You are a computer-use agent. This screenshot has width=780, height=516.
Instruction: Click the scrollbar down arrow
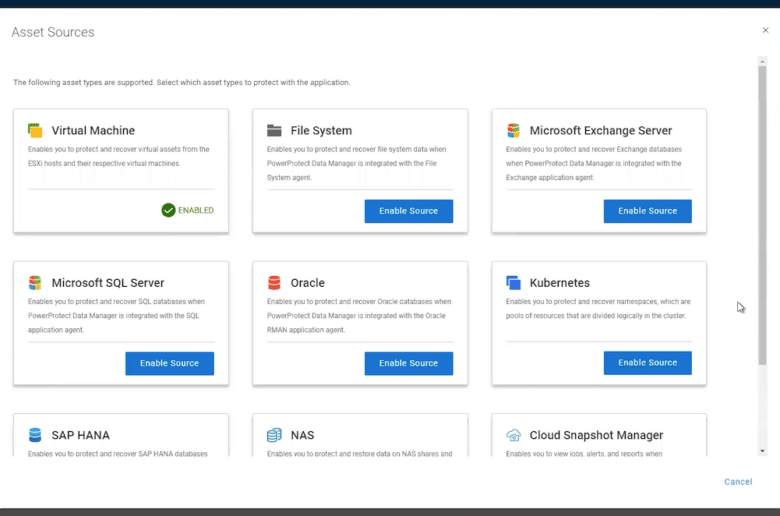pyautogui.click(x=762, y=451)
